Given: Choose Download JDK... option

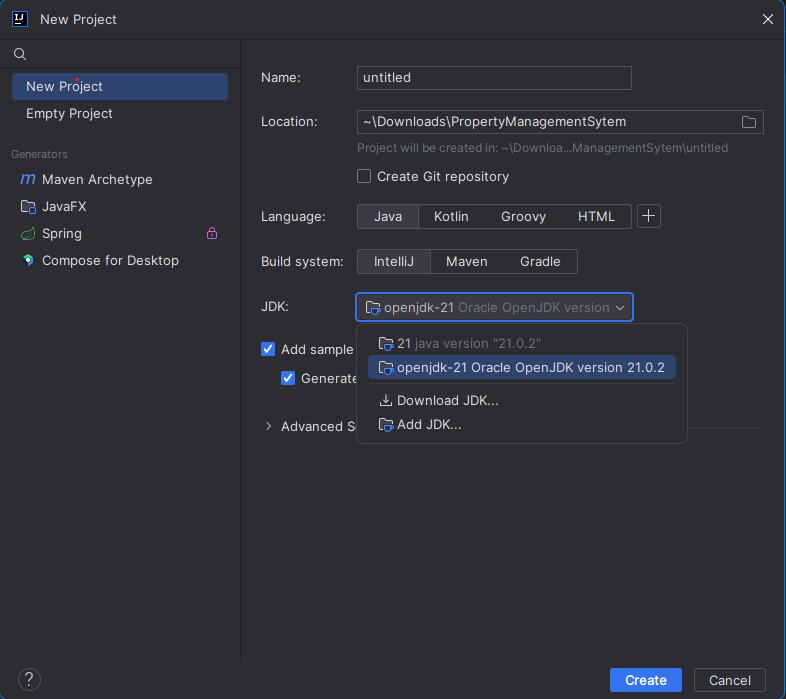Looking at the screenshot, I should pos(521,400).
